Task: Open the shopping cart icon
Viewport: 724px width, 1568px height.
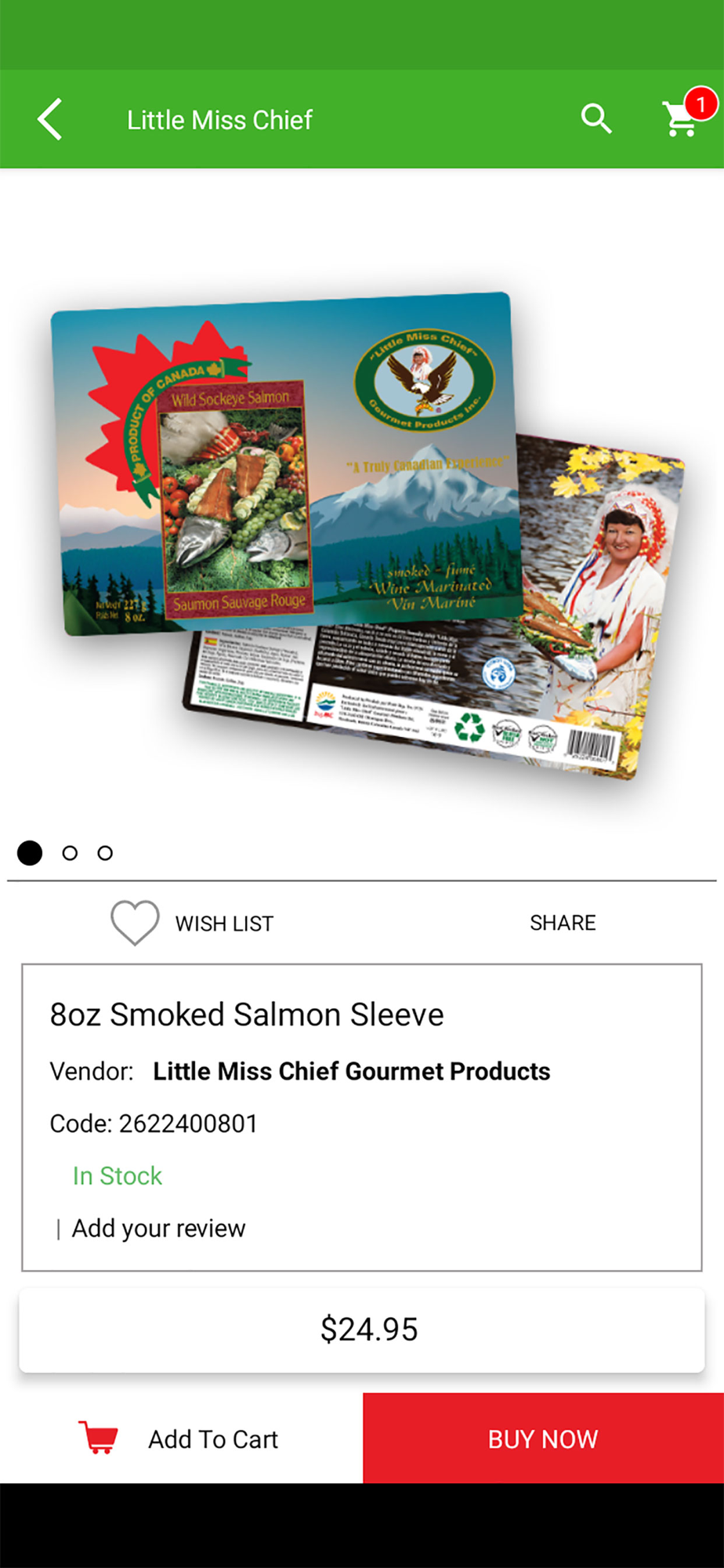Action: tap(679, 120)
